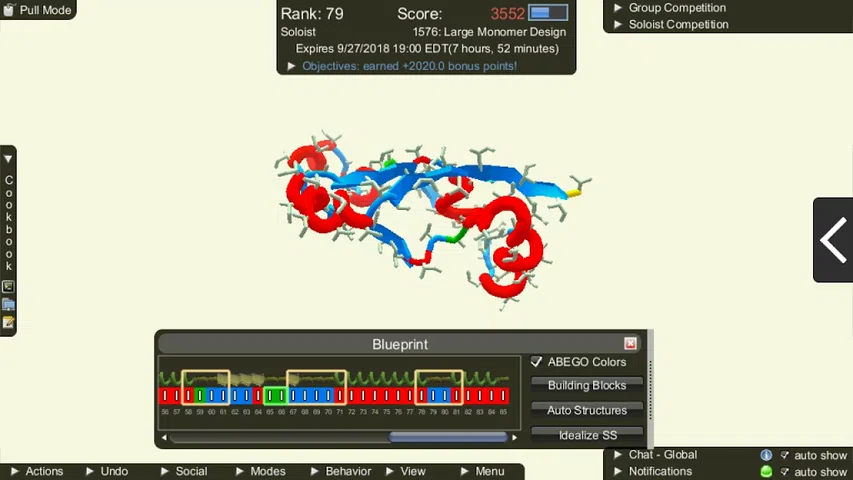
Task: Click the Chat blue info icon
Action: [x=766, y=455]
